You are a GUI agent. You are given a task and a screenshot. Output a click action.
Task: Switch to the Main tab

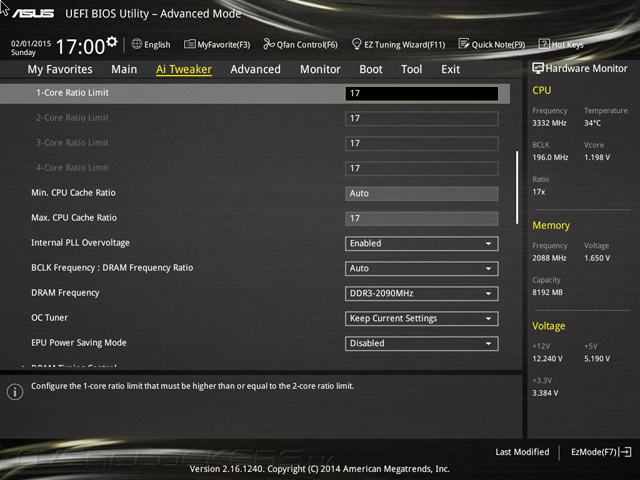pos(124,69)
